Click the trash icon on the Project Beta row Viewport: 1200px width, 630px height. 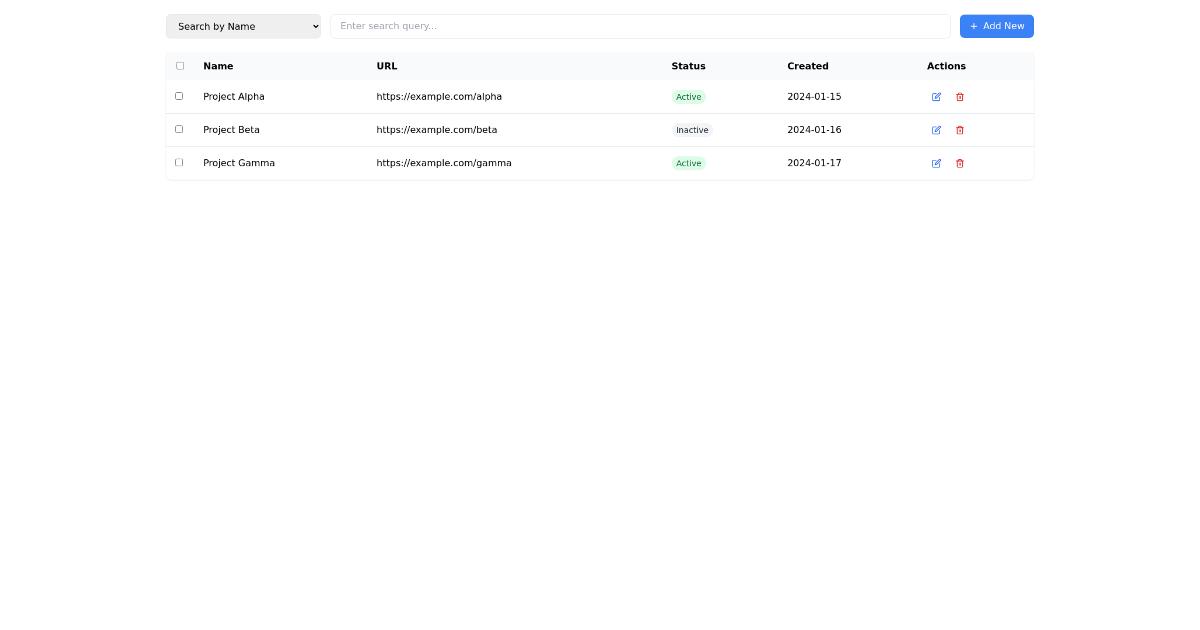click(960, 130)
